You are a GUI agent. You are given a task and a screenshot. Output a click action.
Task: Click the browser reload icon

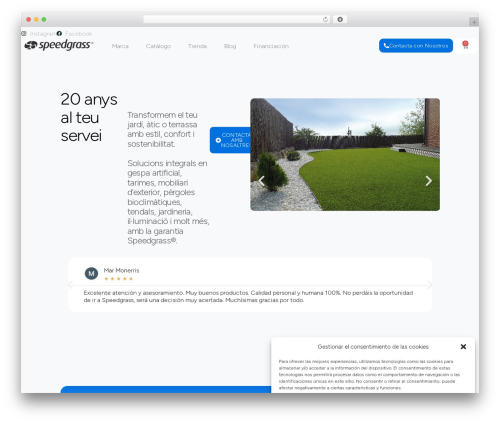coord(325,19)
